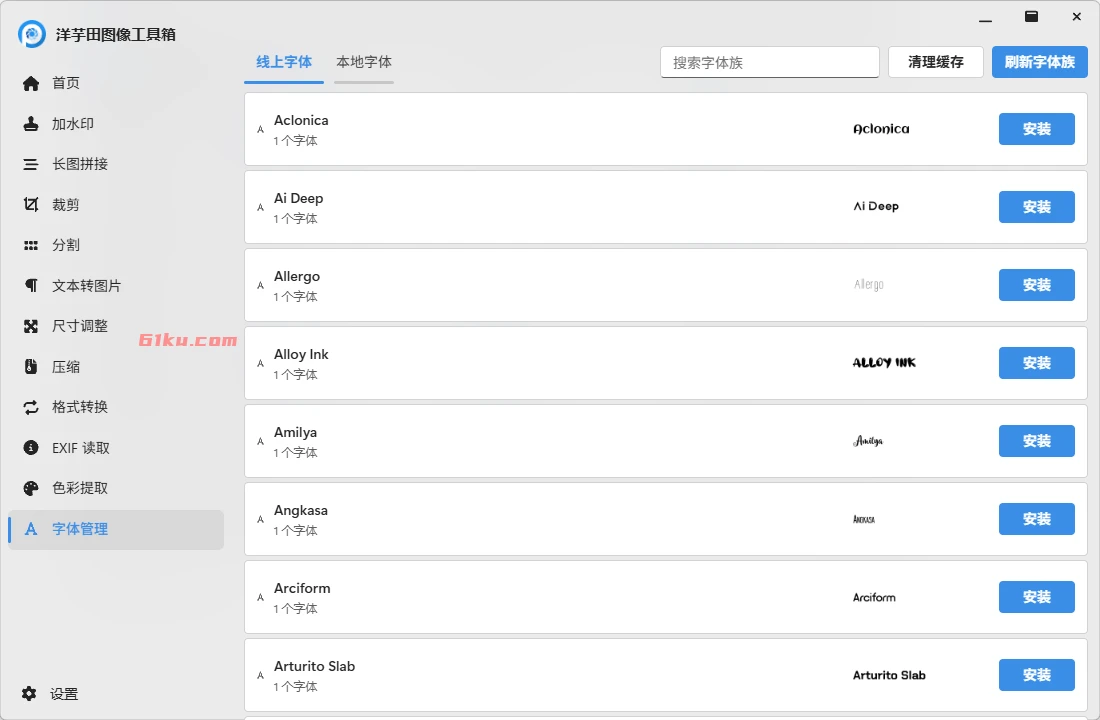The image size is (1100, 720).
Task: Select 色彩提取 in sidebar
Action: tap(80, 488)
